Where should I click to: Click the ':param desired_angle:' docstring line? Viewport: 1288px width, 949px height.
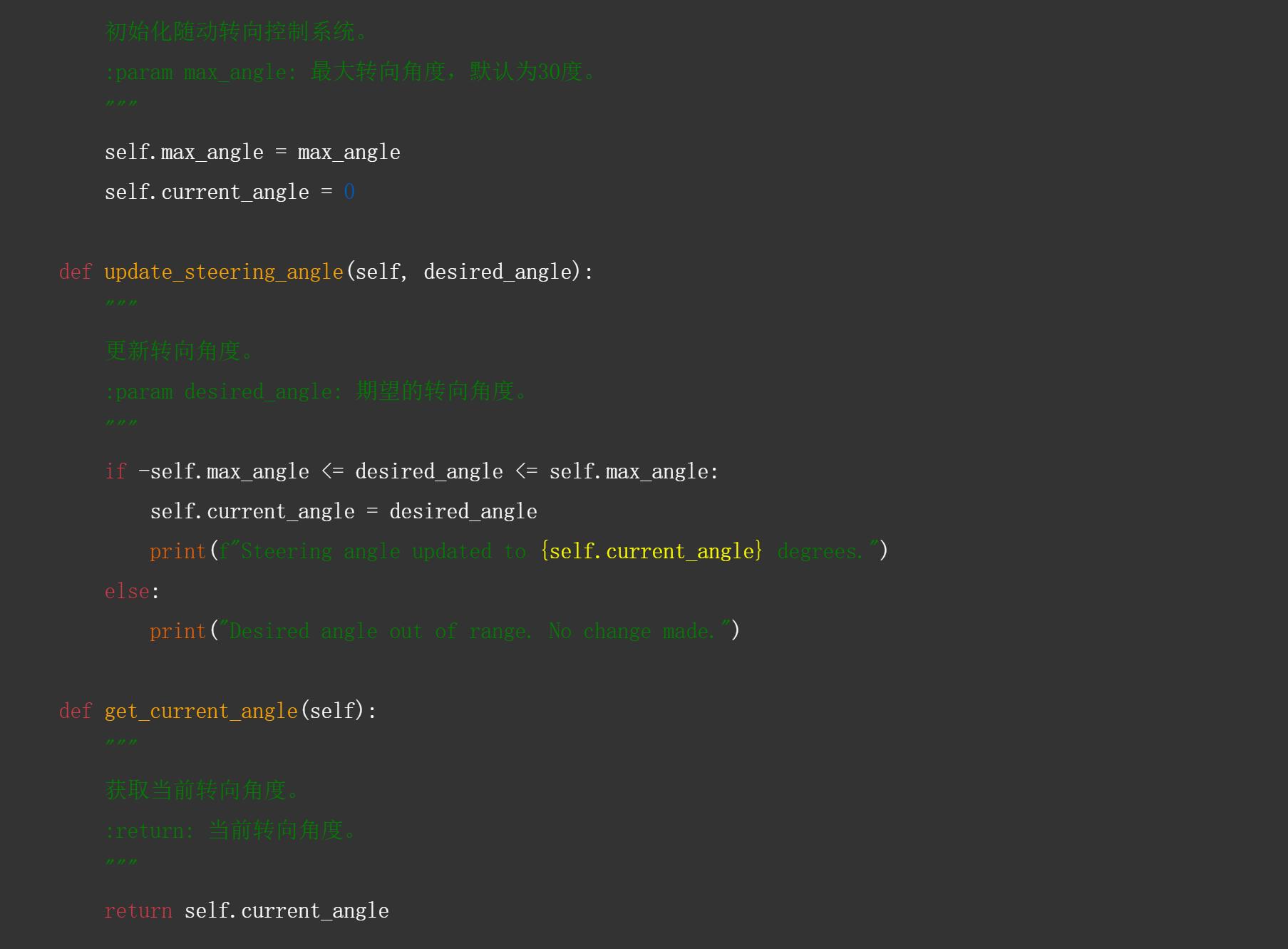(x=315, y=391)
